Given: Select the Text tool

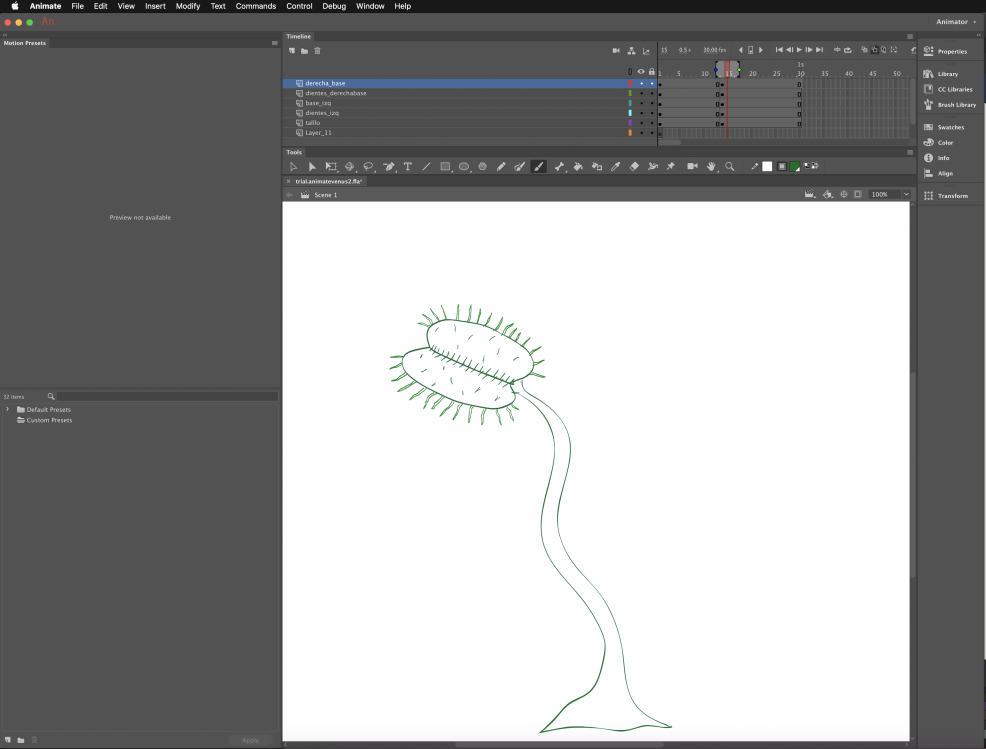Looking at the screenshot, I should coord(407,166).
